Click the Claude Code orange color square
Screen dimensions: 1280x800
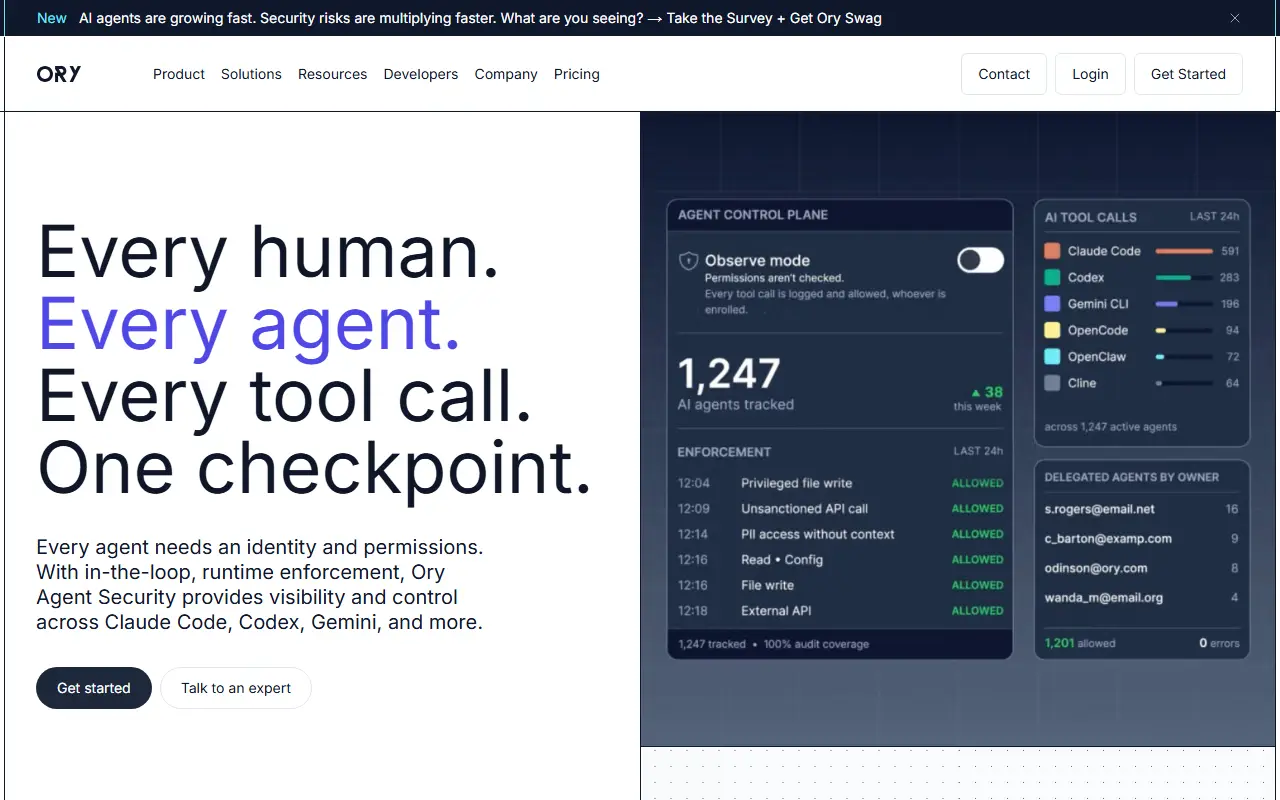coord(1052,251)
